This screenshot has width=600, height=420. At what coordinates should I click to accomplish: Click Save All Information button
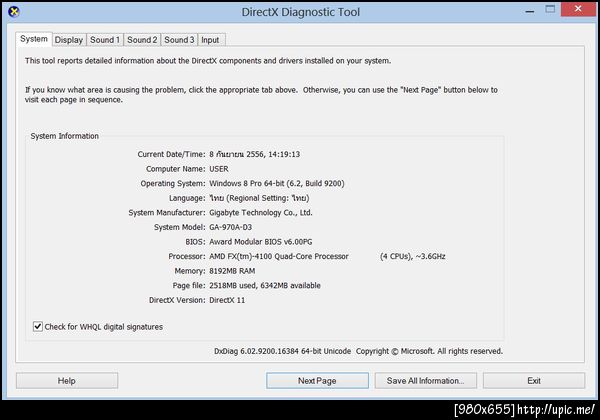point(426,381)
